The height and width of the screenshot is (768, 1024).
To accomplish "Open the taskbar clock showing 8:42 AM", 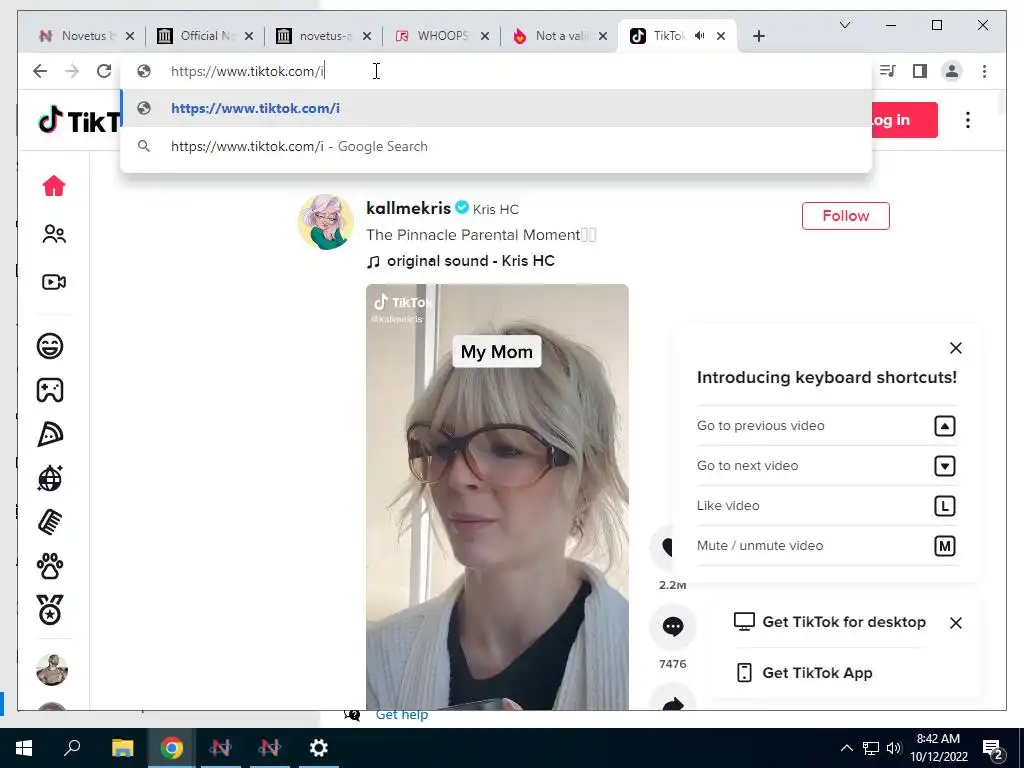I will pyautogui.click(x=939, y=748).
